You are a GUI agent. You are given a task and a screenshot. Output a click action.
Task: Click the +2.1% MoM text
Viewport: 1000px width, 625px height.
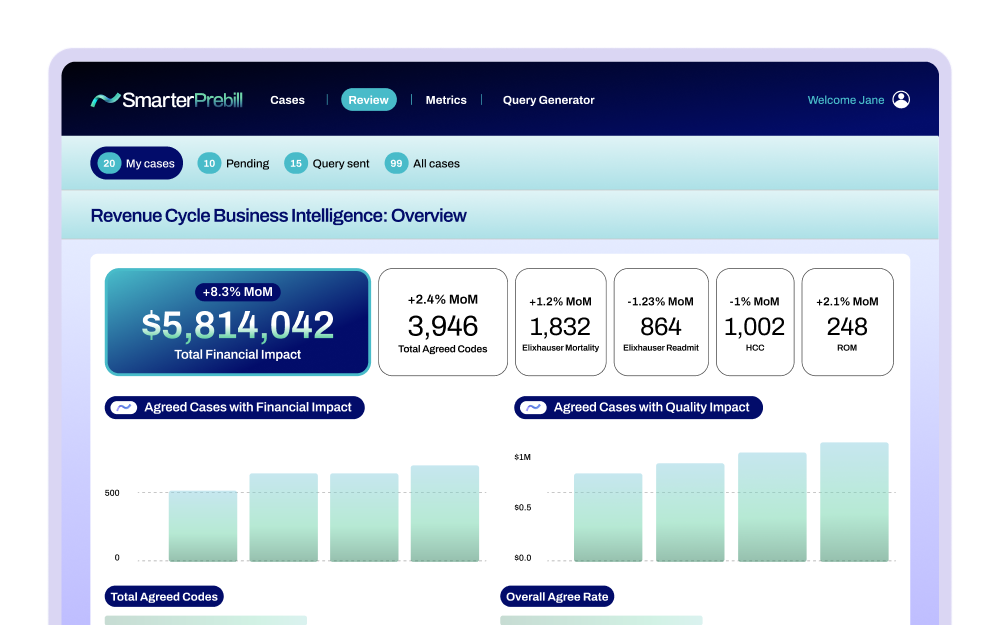848,302
